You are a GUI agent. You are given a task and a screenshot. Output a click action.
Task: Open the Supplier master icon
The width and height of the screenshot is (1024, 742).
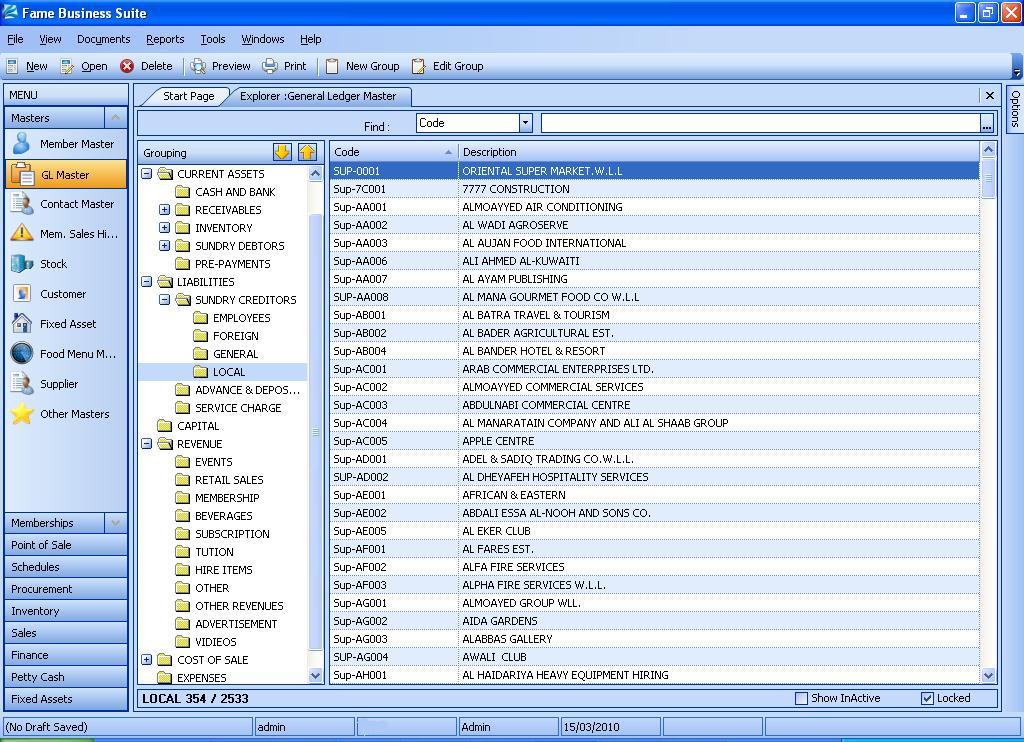(22, 383)
